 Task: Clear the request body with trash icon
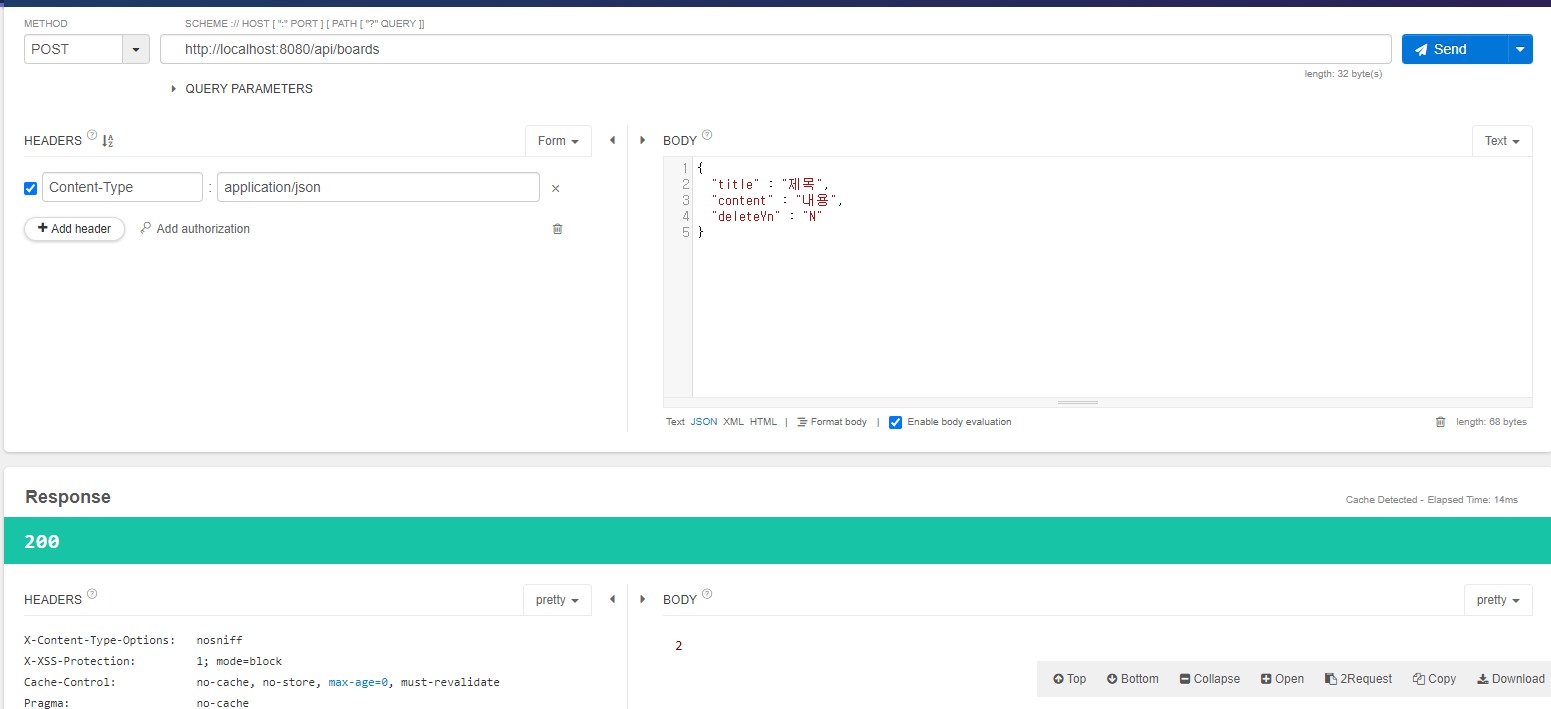click(1440, 422)
